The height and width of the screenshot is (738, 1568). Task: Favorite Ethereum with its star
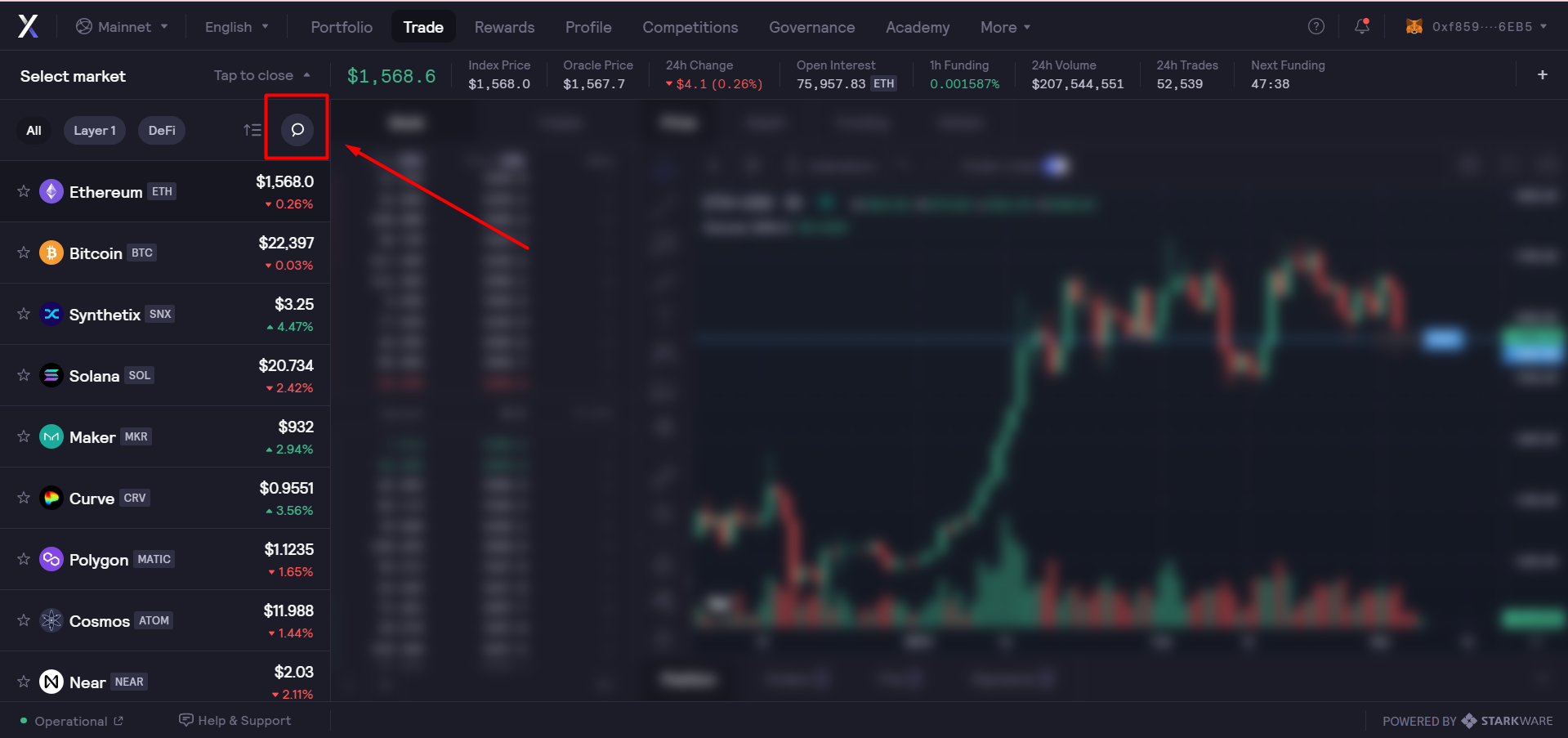click(x=24, y=191)
